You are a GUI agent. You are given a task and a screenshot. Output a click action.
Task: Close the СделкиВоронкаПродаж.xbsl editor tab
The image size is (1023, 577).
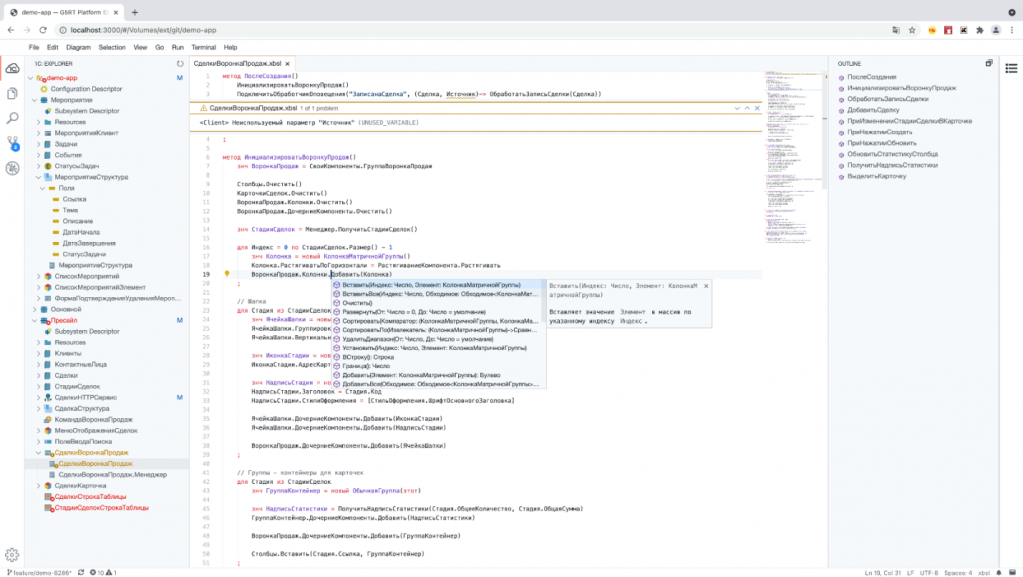click(x=289, y=63)
